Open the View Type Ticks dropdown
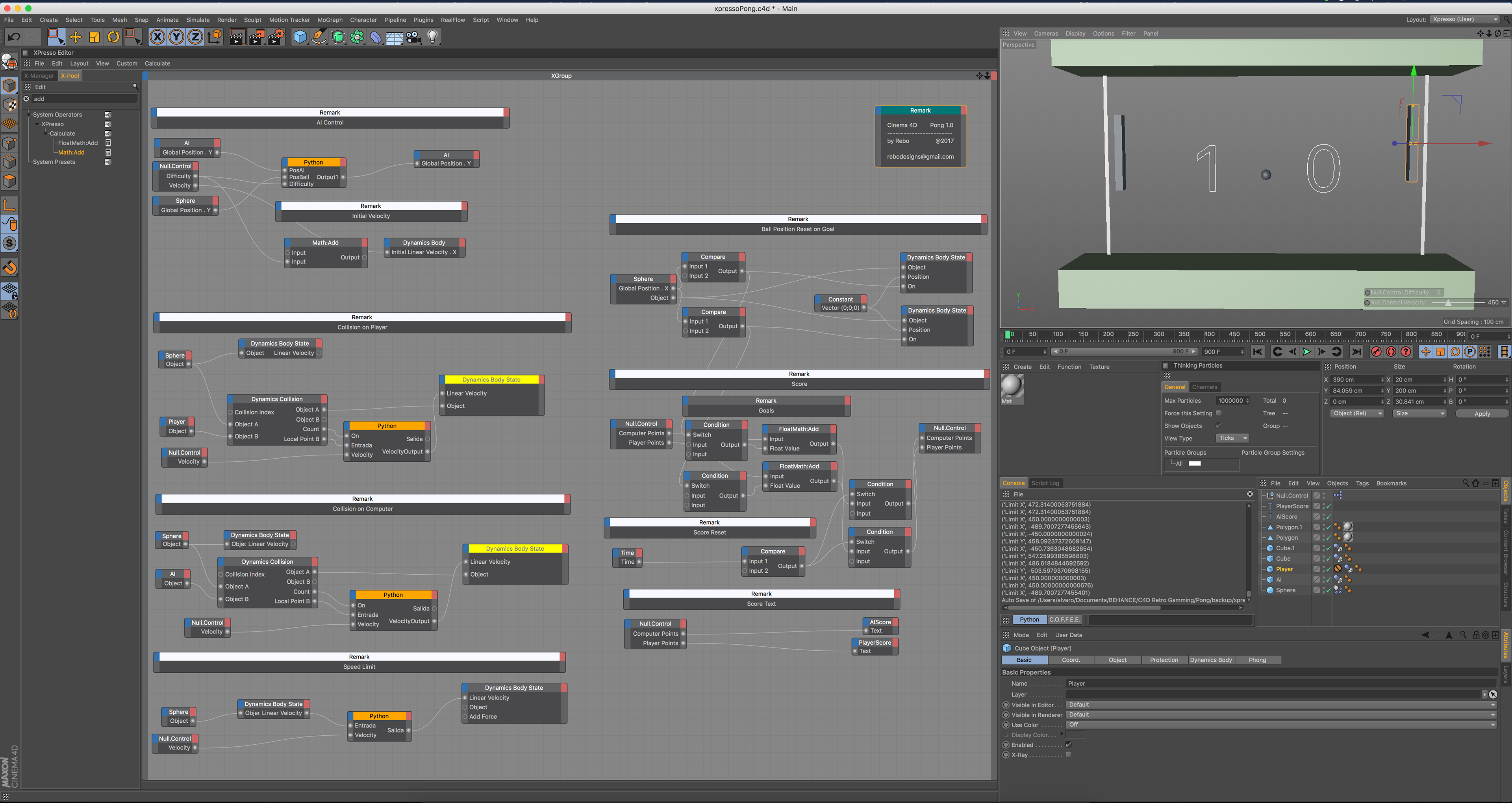1512x803 pixels. [1232, 438]
